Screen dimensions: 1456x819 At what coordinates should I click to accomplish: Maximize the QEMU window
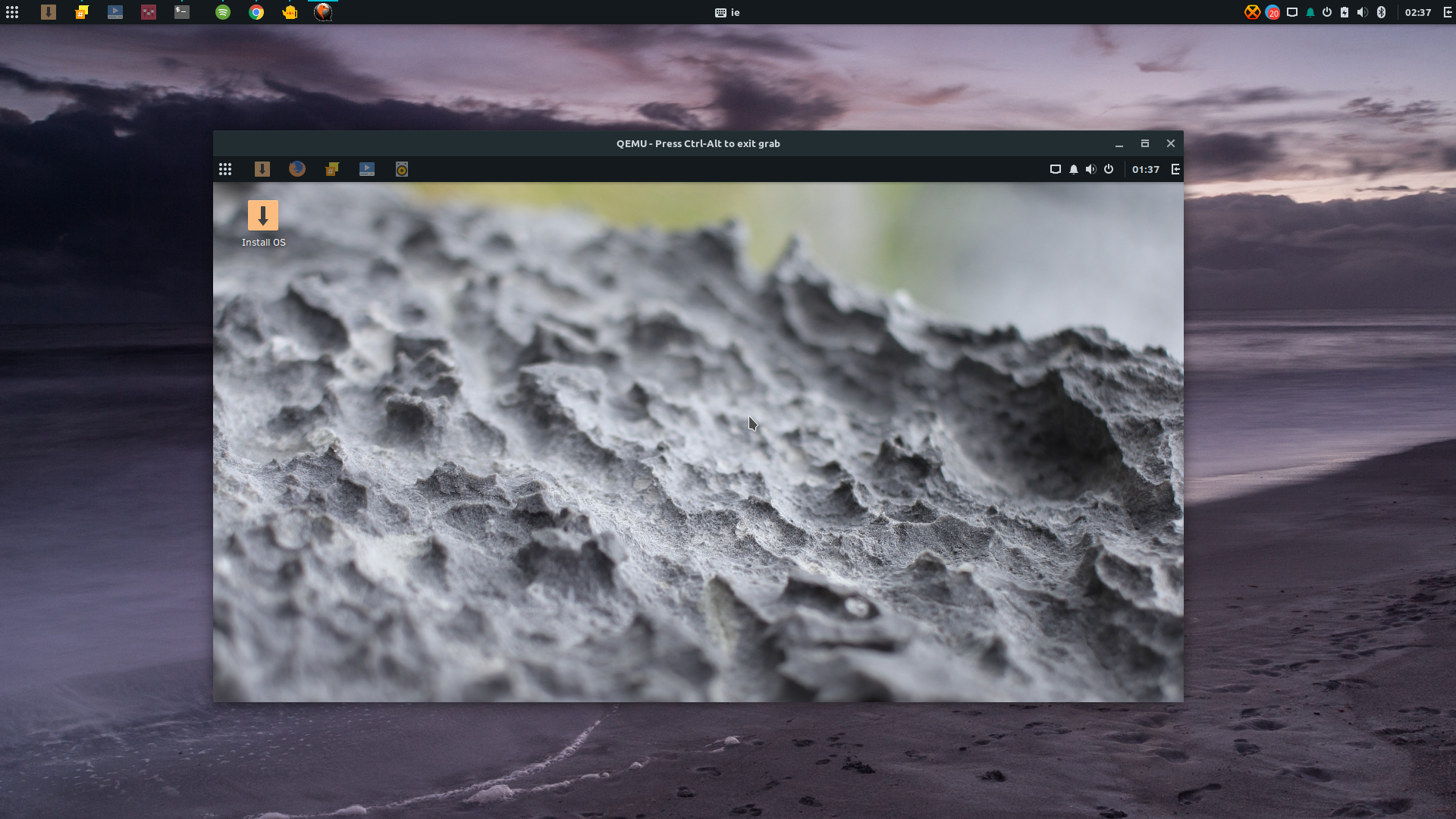(x=1145, y=143)
